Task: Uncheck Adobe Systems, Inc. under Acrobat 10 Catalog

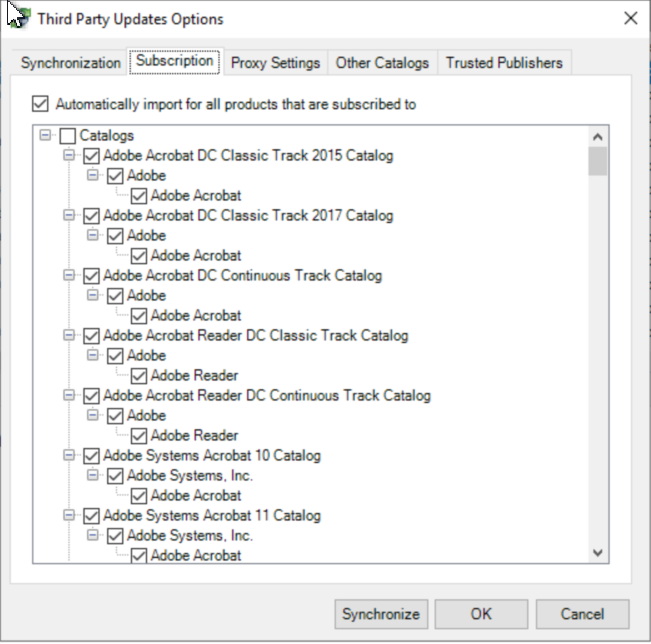Action: coord(115,476)
